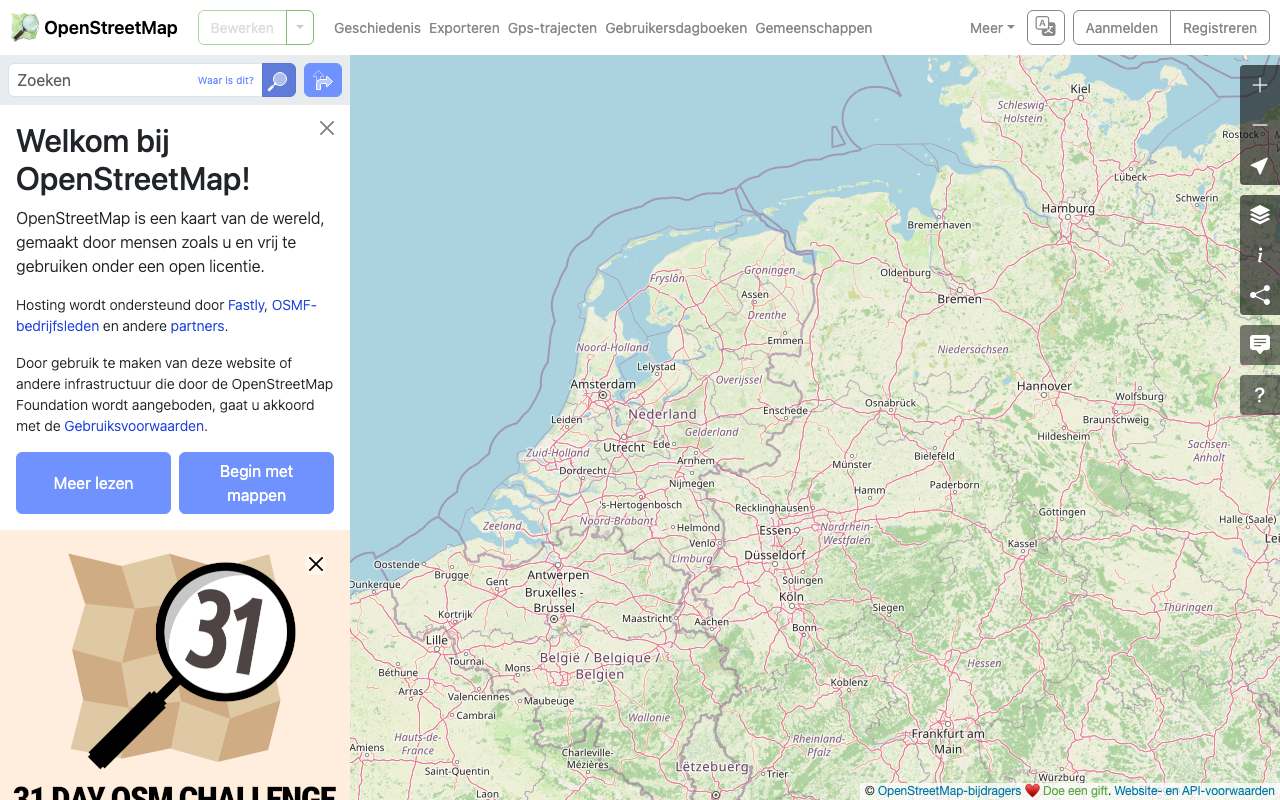Viewport: 1280px width, 800px height.
Task: Click the Aanmelden button
Action: pos(1122,28)
